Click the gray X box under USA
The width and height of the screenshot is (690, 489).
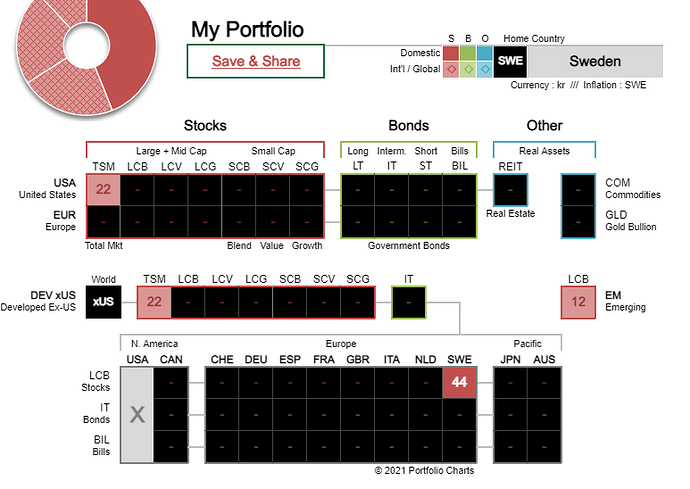click(137, 414)
